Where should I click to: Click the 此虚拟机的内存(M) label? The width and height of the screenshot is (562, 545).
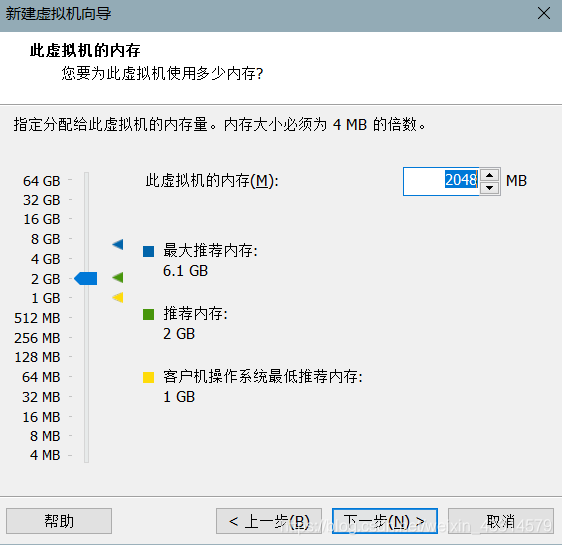click(x=212, y=181)
